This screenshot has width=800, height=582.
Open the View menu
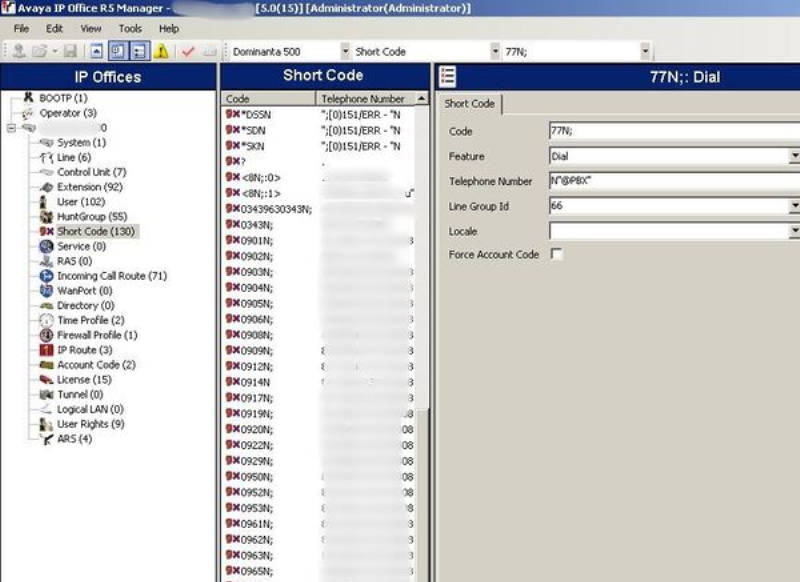click(91, 29)
